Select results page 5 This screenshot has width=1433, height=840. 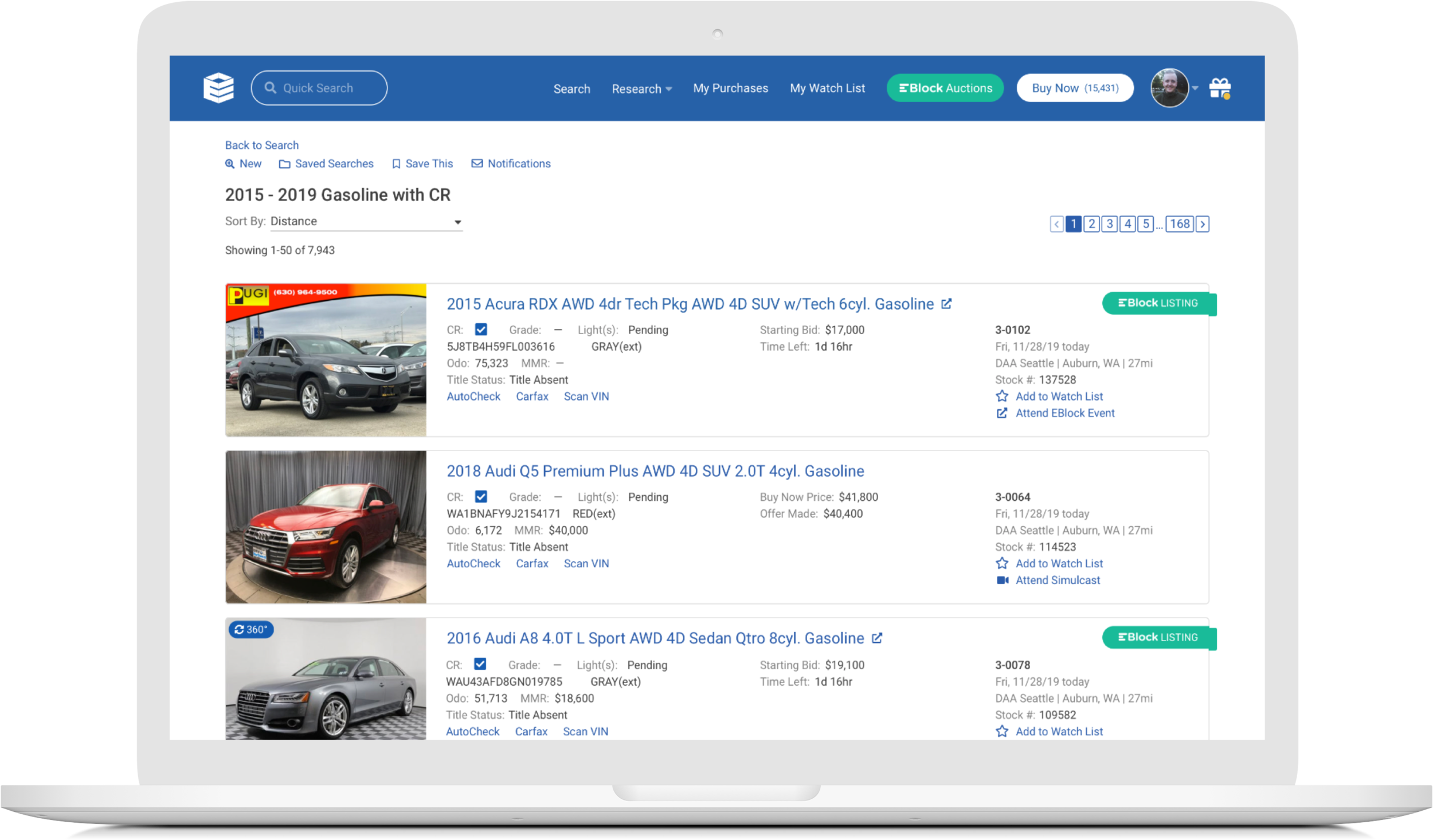coord(1145,224)
